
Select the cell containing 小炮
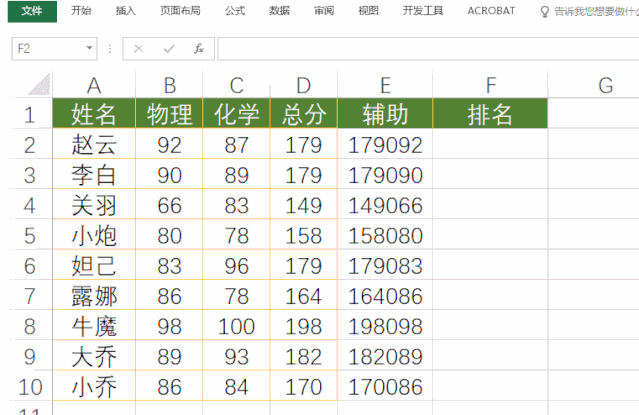[94, 235]
